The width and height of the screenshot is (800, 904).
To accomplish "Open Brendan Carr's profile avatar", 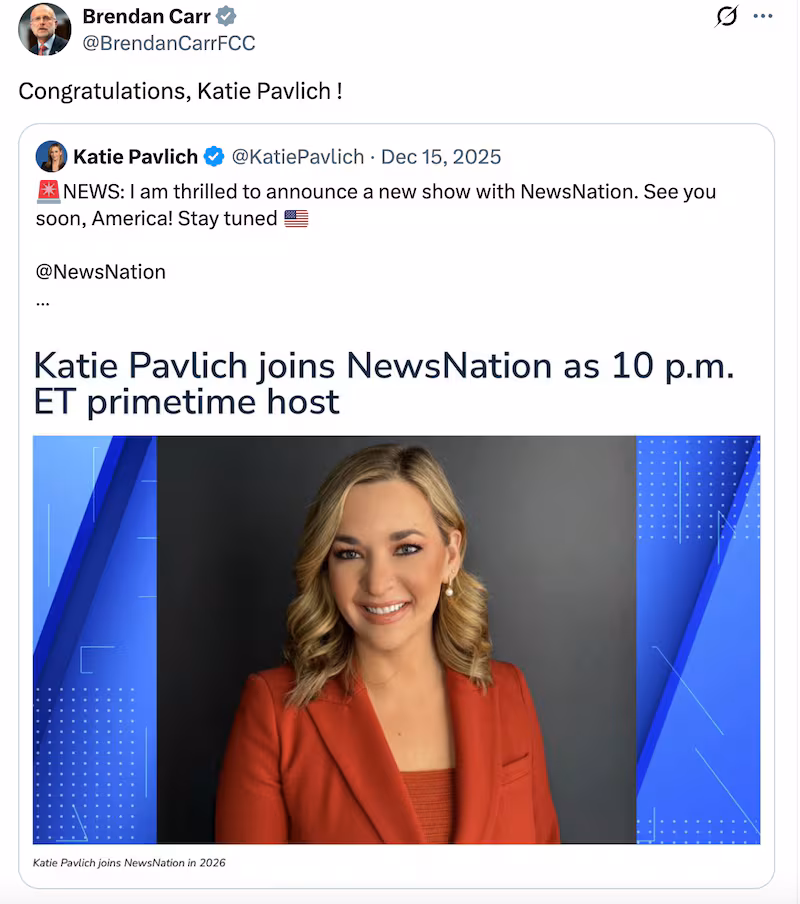I will tap(45, 29).
